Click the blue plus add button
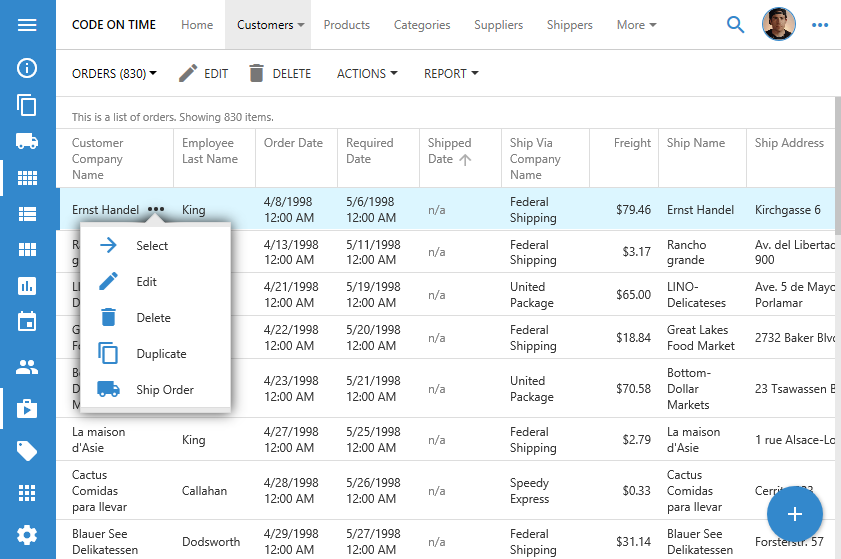The height and width of the screenshot is (559, 841). pos(795,514)
